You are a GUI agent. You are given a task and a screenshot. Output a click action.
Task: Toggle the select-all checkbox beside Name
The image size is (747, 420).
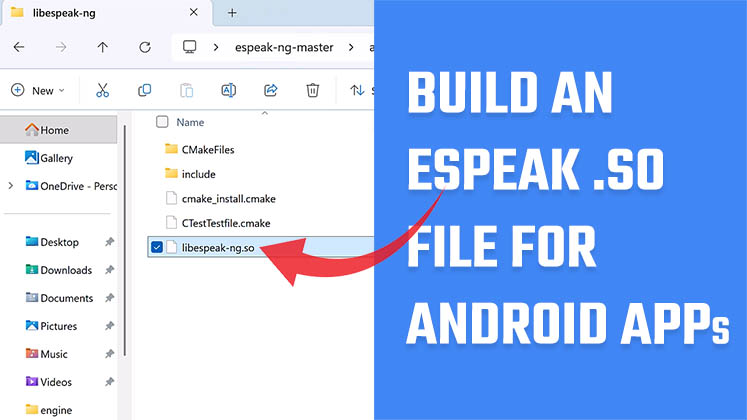(162, 122)
